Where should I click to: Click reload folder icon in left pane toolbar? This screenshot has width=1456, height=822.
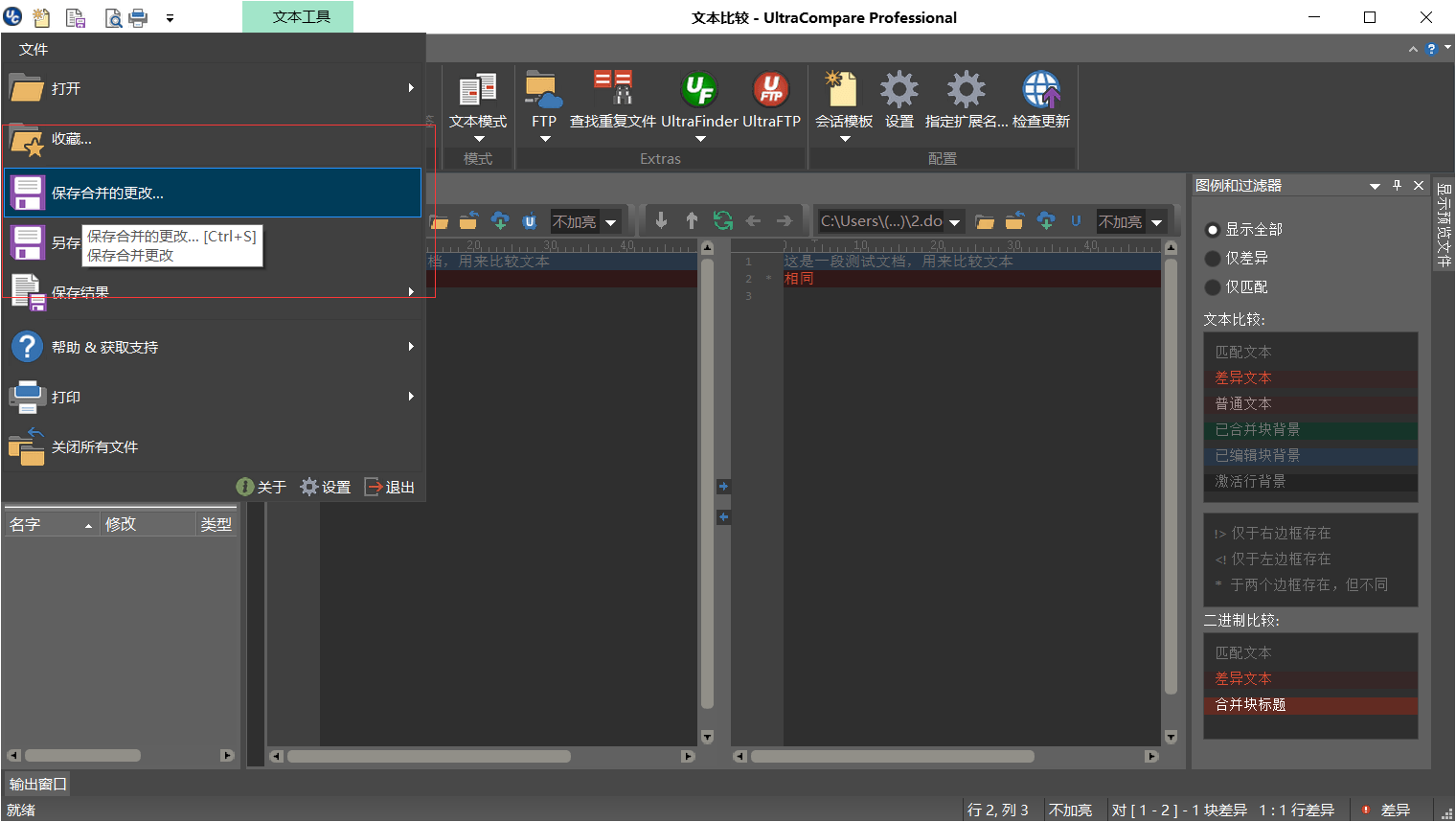[x=468, y=221]
